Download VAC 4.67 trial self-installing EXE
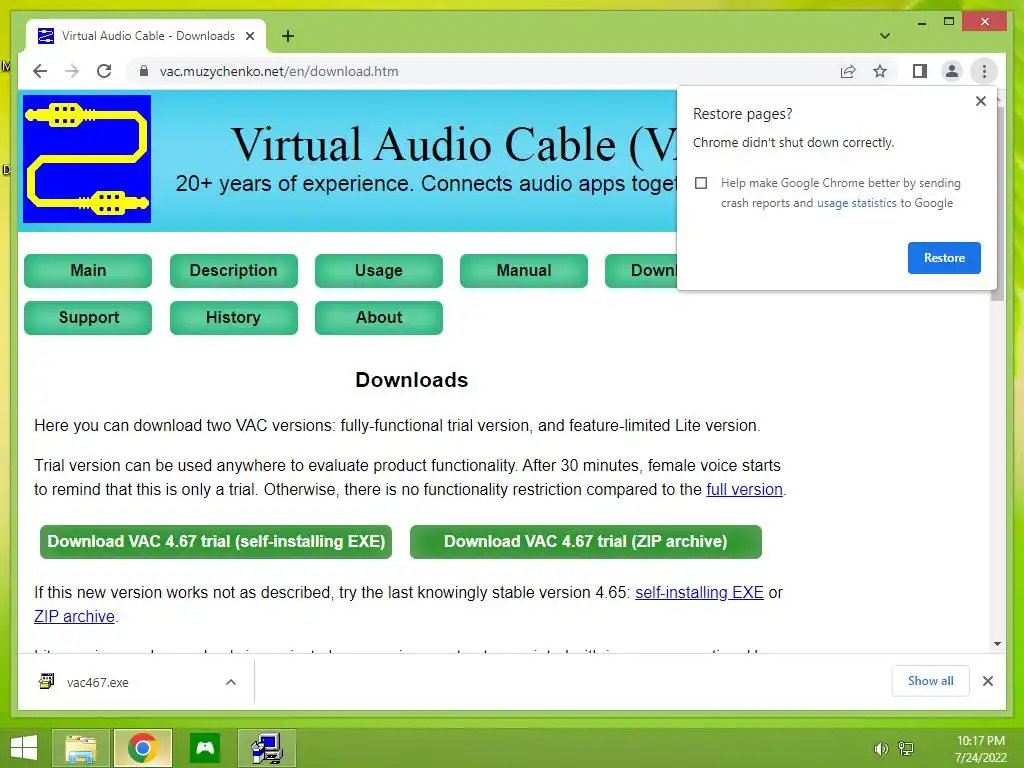Viewport: 1024px width, 768px height. pyautogui.click(x=216, y=541)
